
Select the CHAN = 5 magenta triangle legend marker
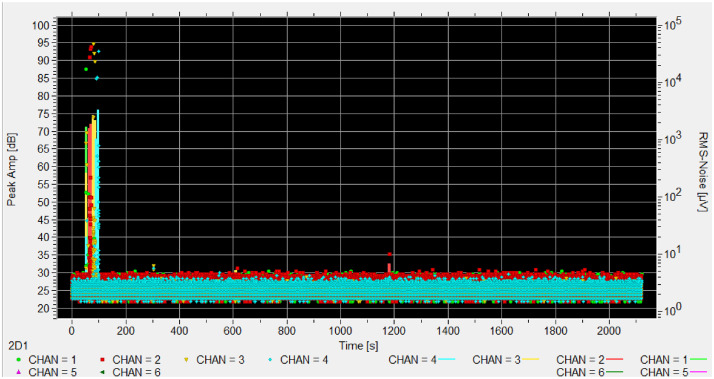click(18, 372)
